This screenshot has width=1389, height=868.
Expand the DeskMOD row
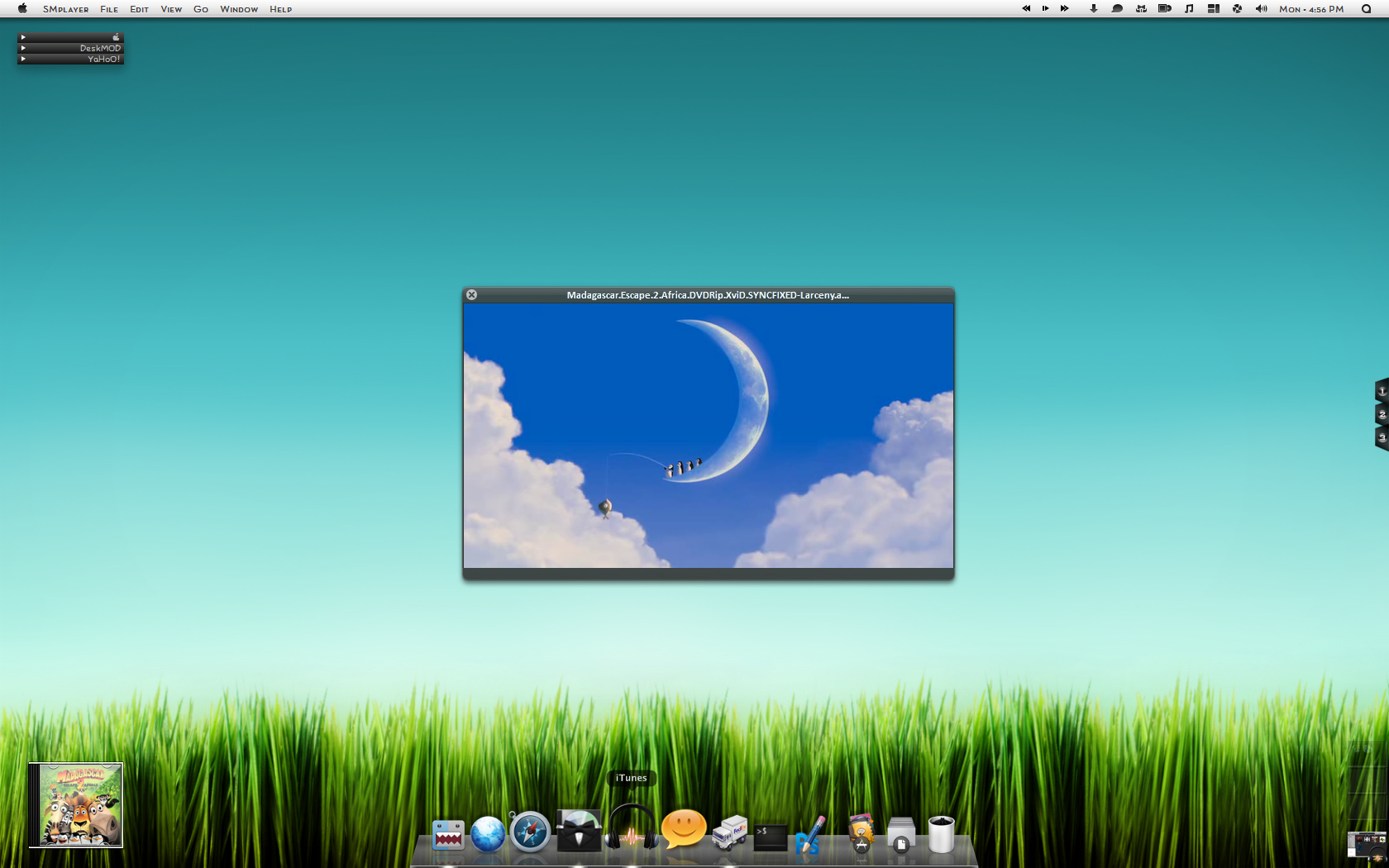point(23,48)
